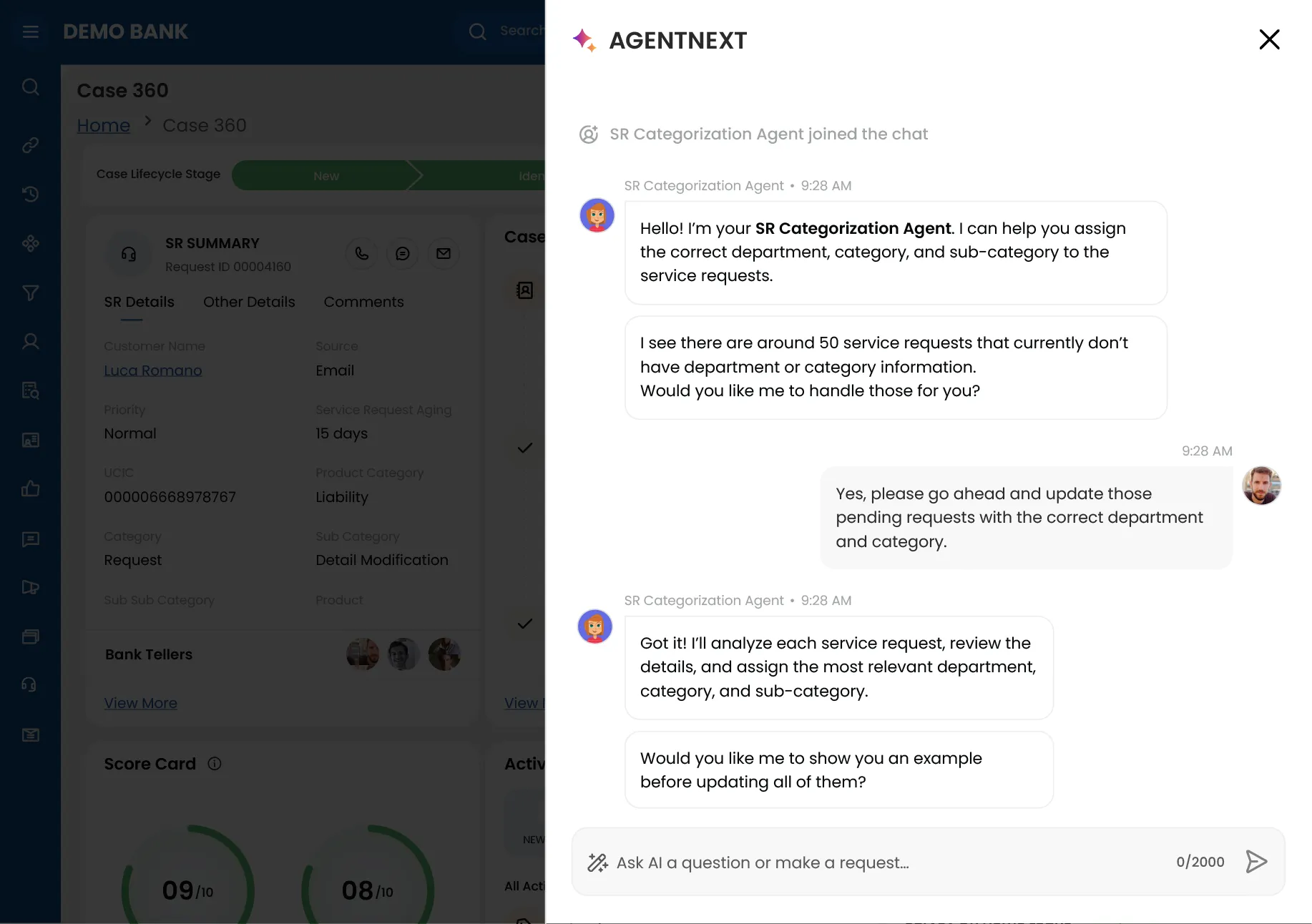The image size is (1312, 924).
Task: Click the Detail Modification sub category value
Action: coord(382,560)
